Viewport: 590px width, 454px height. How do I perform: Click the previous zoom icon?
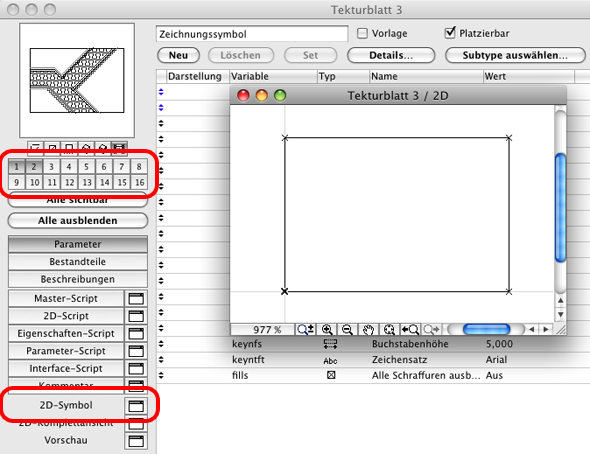point(410,330)
